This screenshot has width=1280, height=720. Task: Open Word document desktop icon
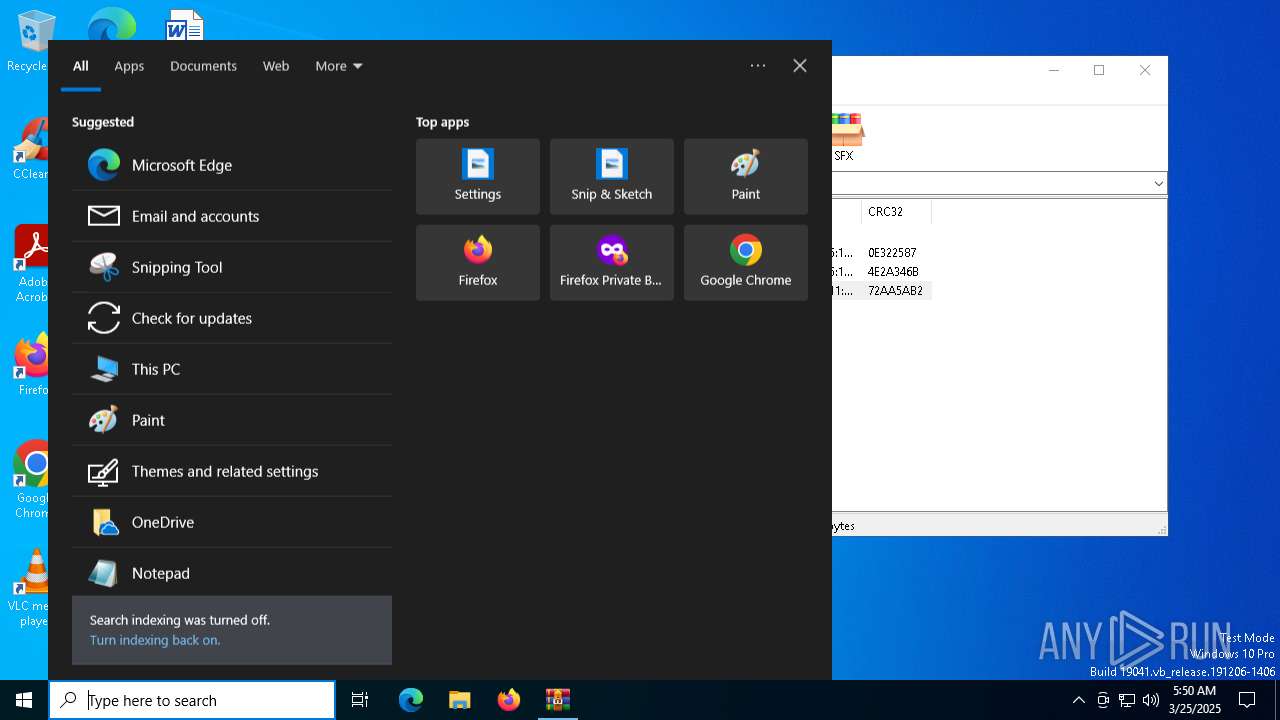(x=185, y=25)
